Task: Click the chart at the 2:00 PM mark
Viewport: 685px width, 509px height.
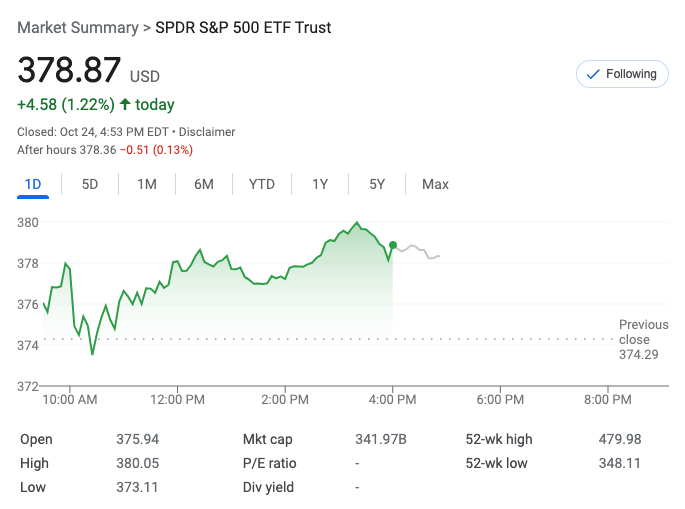Action: pos(285,300)
